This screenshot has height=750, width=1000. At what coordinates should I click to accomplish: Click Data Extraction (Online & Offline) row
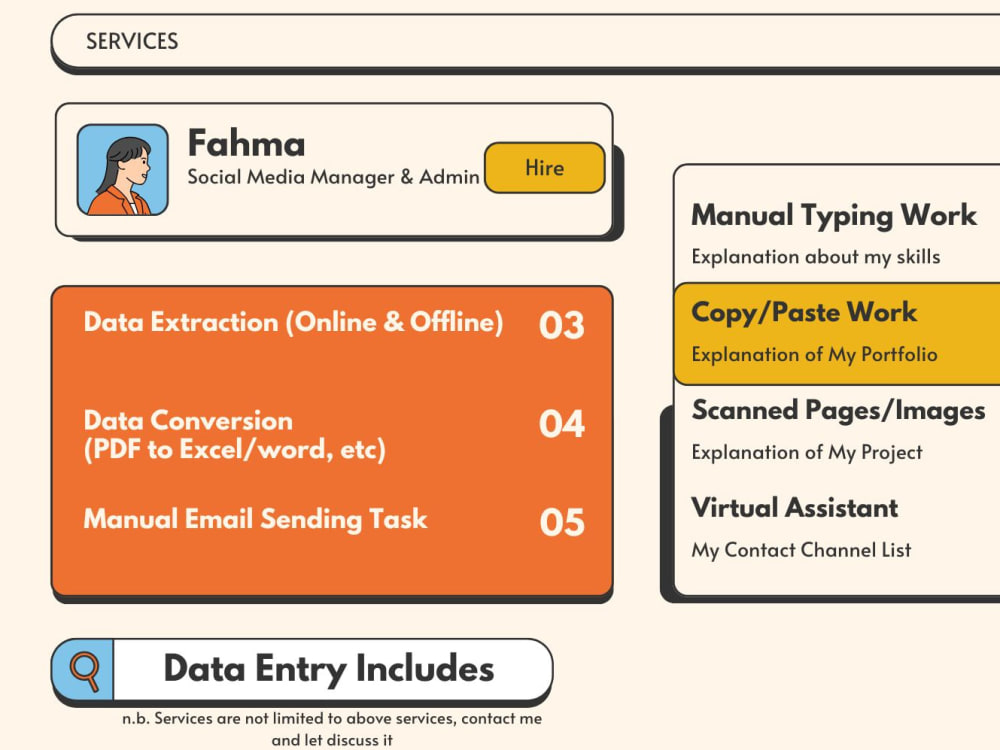pos(293,322)
